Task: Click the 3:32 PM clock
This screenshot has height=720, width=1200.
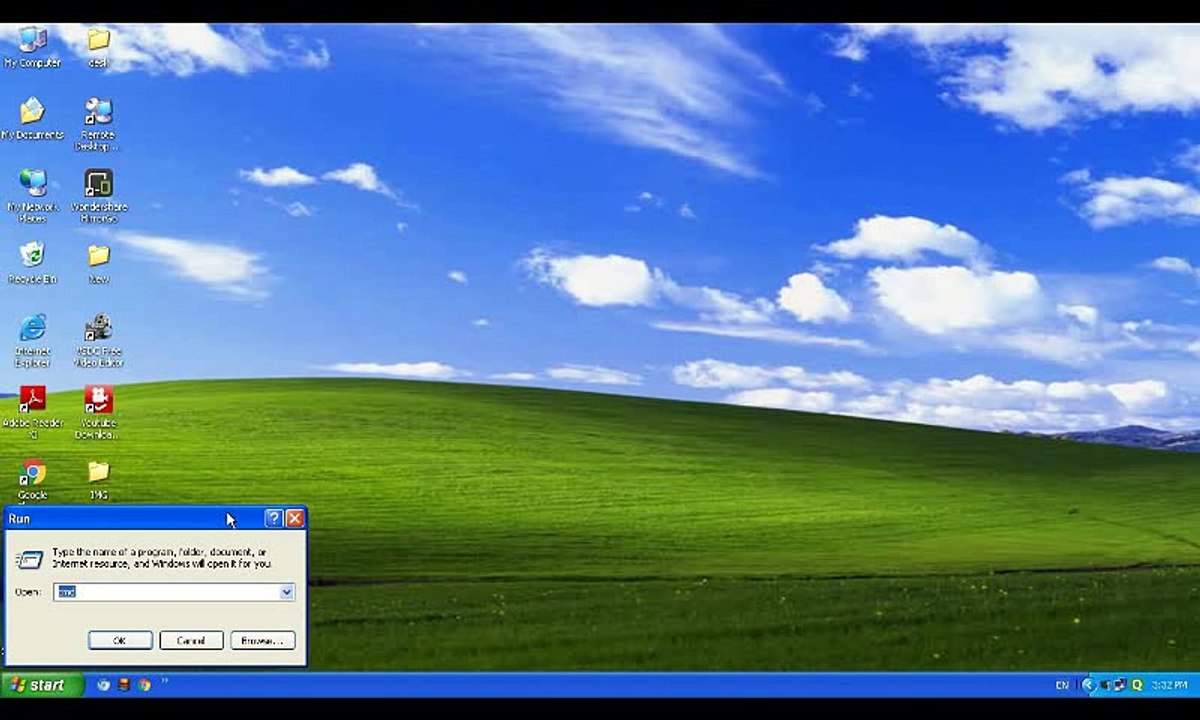Action: [x=1169, y=685]
